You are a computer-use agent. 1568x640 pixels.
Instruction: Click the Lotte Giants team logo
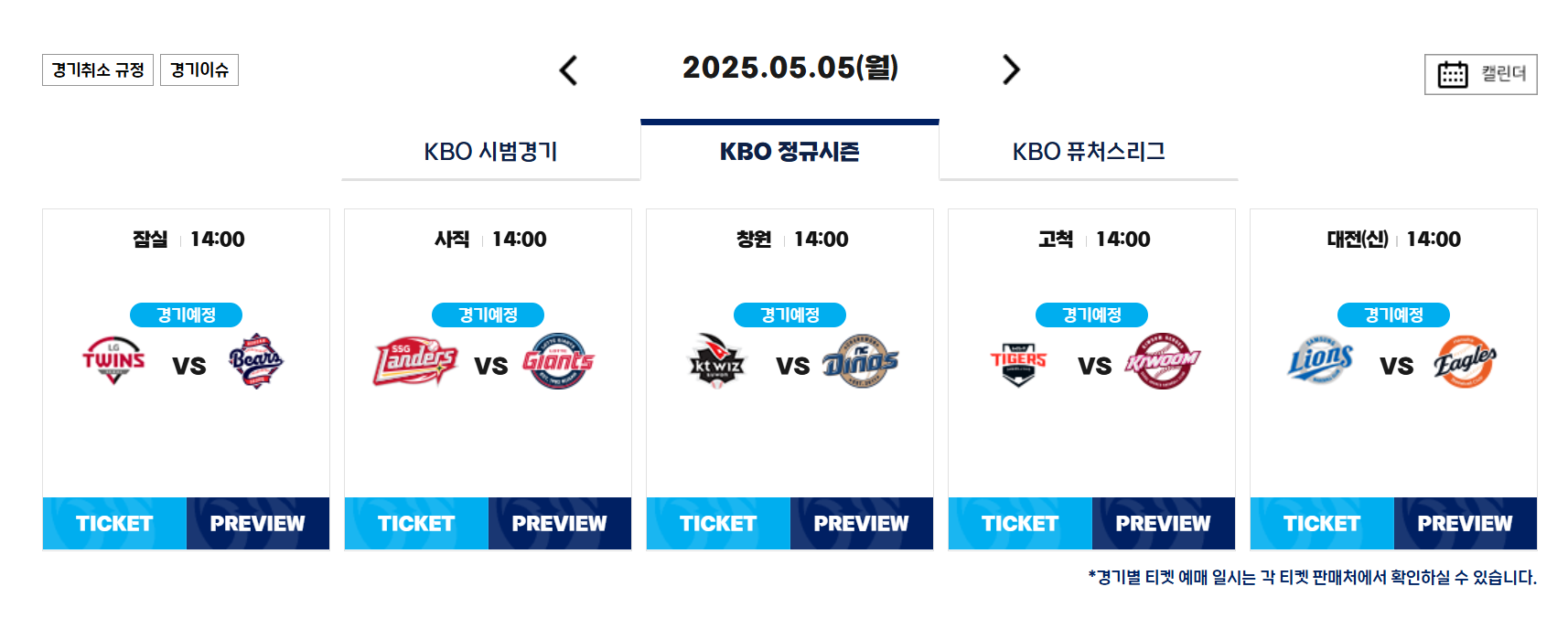coord(561,362)
